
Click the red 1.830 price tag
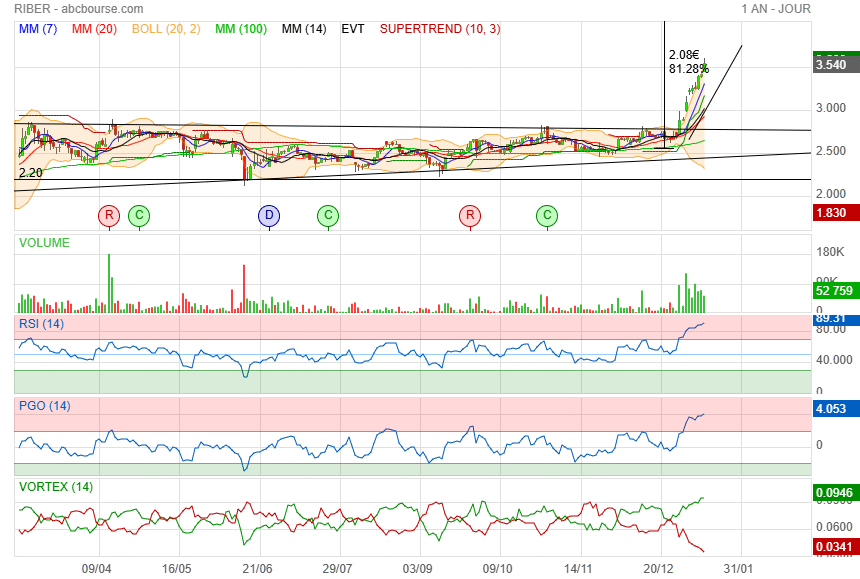832,213
